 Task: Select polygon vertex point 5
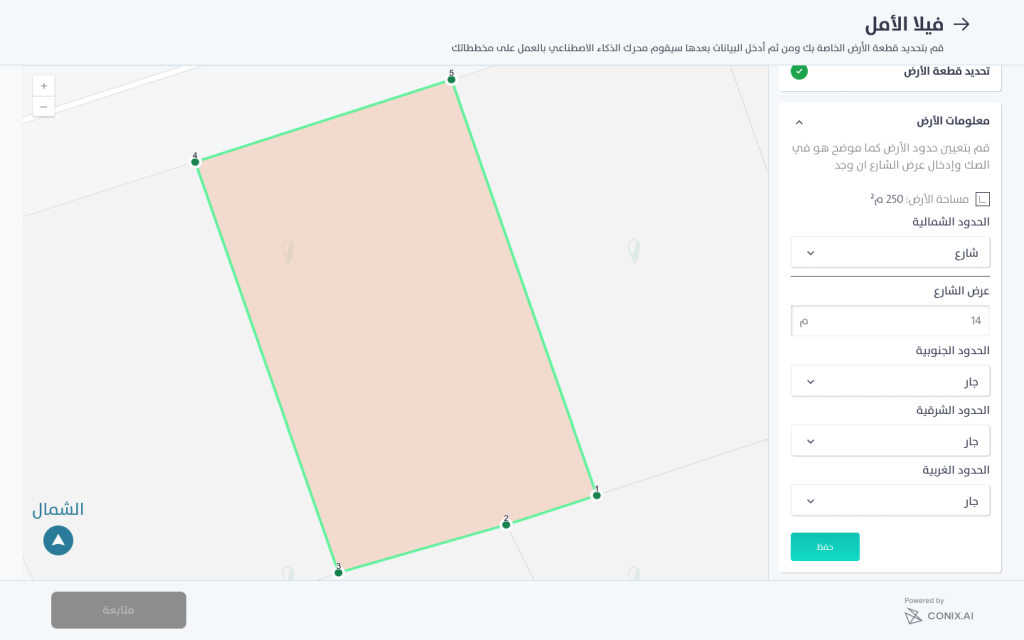pos(451,80)
